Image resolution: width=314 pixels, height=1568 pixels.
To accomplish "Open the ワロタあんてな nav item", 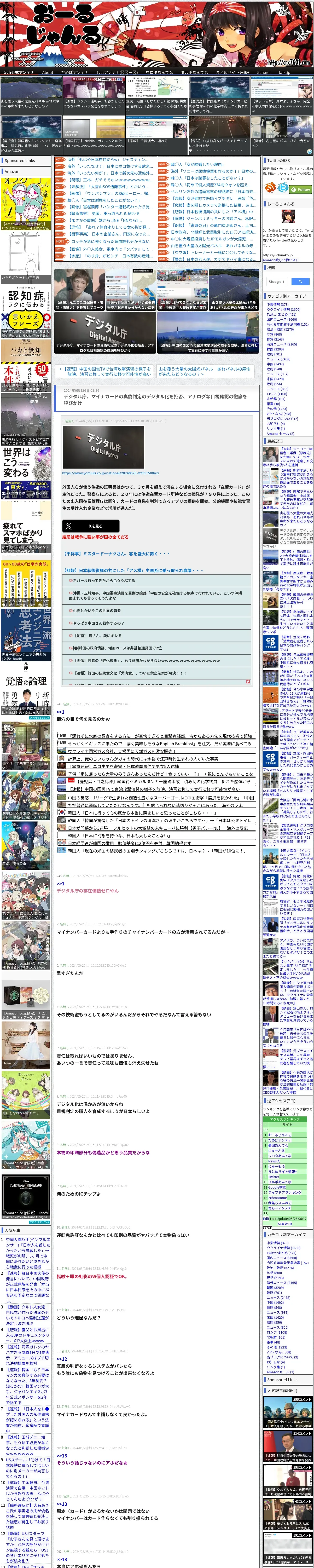I will pos(159,72).
